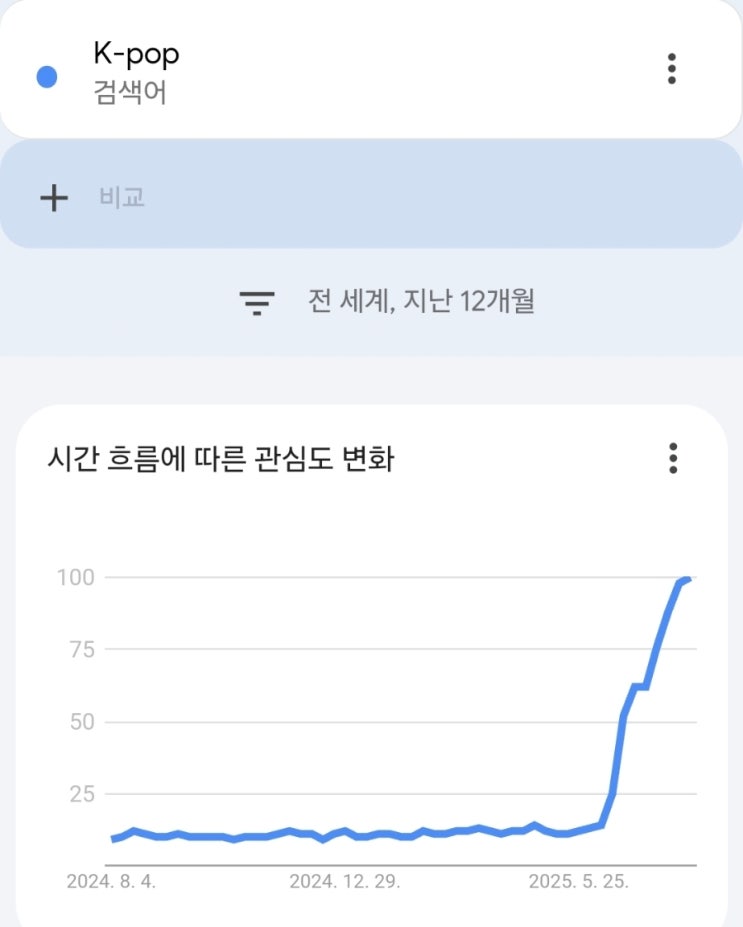Tap the 검색어 subtitle under K-pop

129,96
